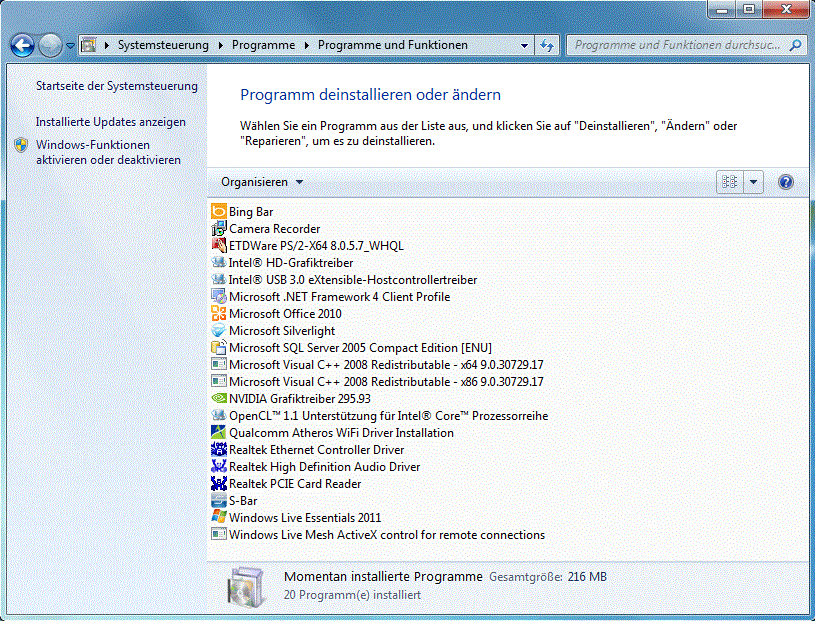815x621 pixels.
Task: Go to Systemsteuerung in the breadcrumb
Action: click(x=163, y=45)
